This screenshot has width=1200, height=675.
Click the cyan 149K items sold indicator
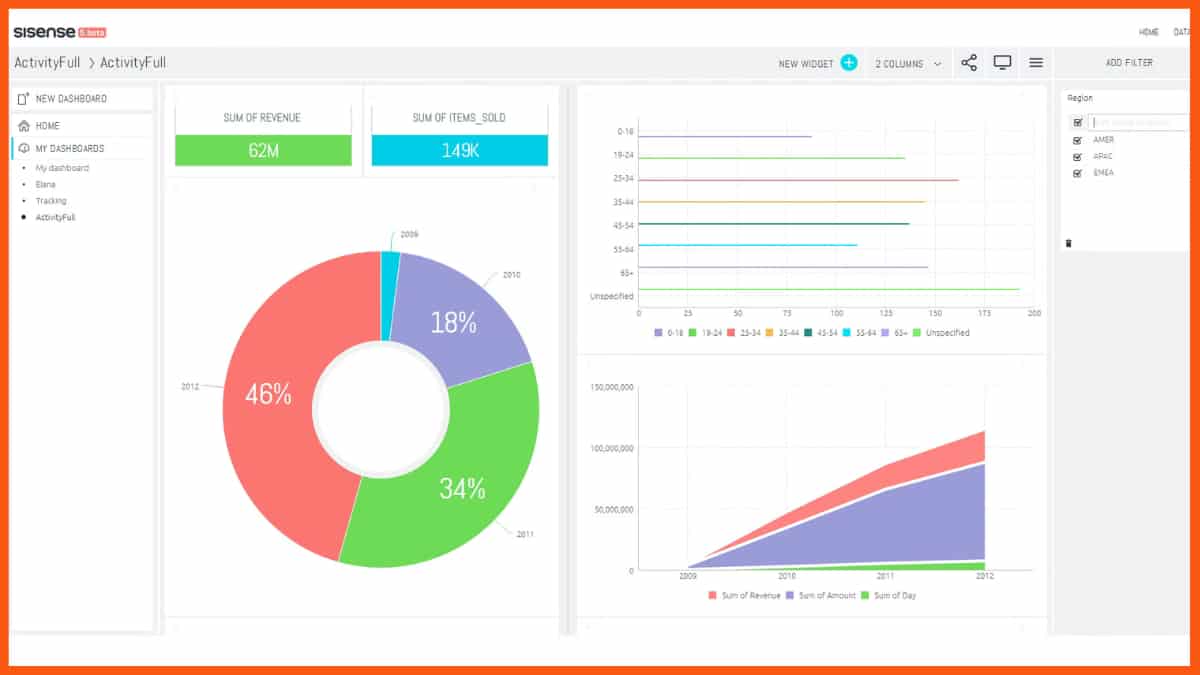point(460,150)
